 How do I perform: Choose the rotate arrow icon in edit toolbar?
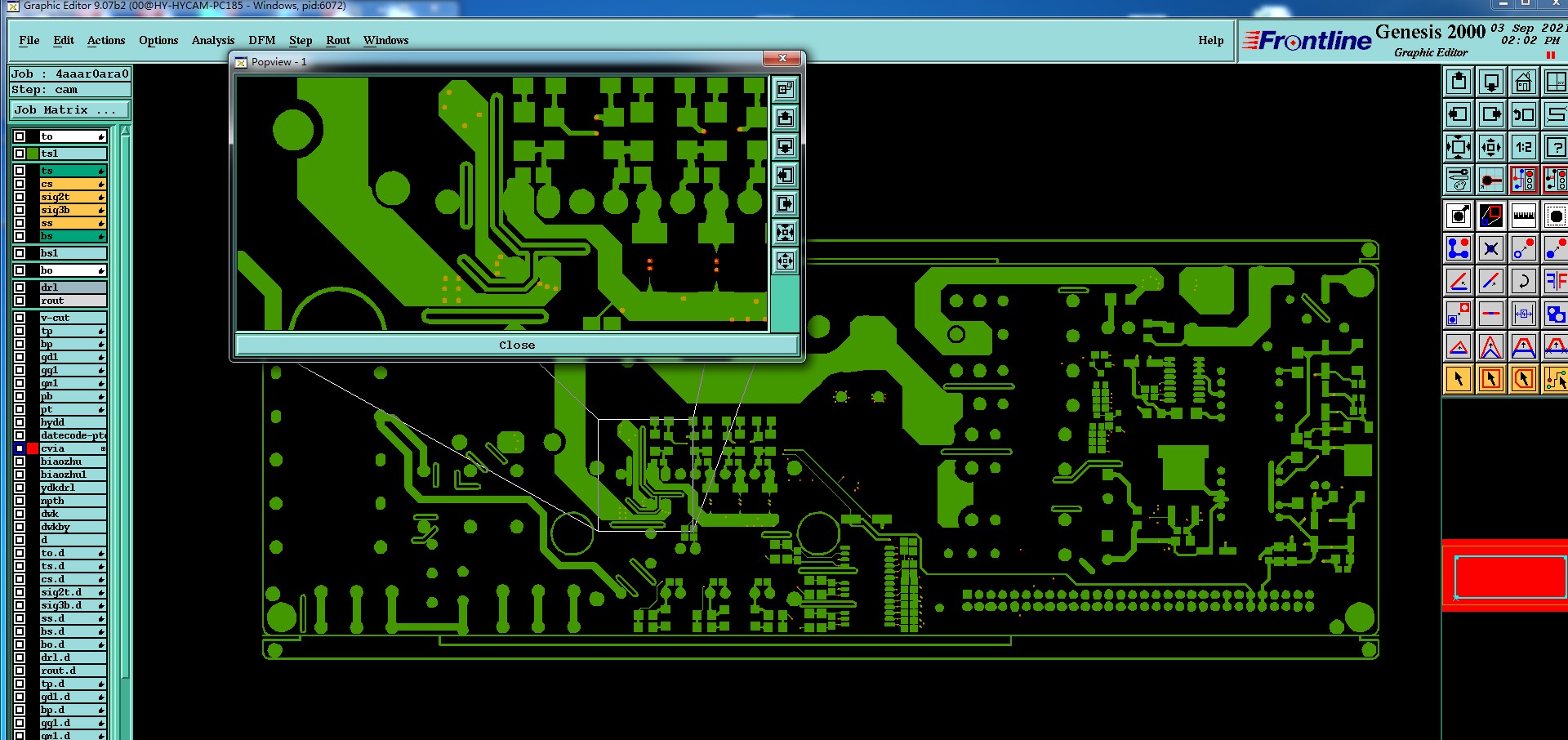1523,281
